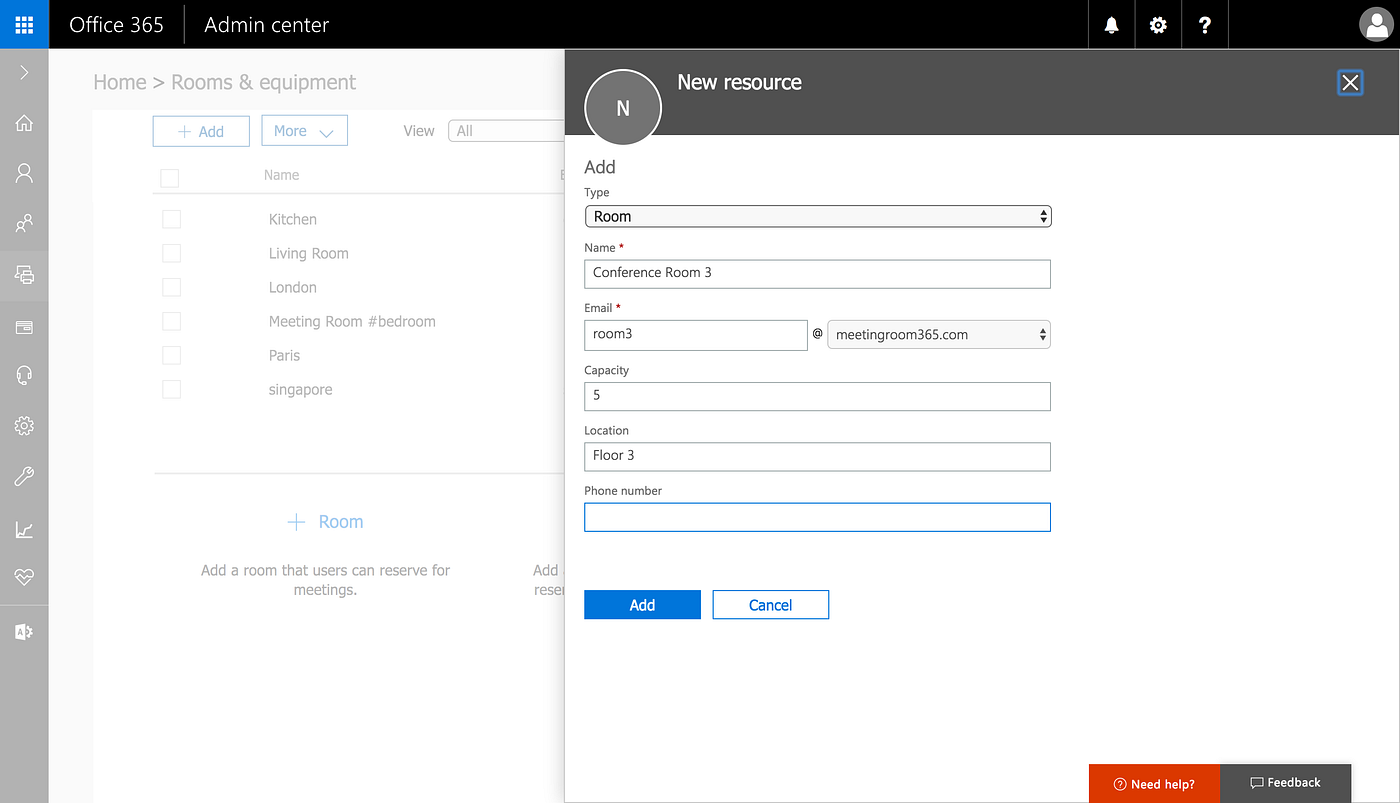
Task: Click Cancel to dismiss the form
Action: [x=770, y=604]
